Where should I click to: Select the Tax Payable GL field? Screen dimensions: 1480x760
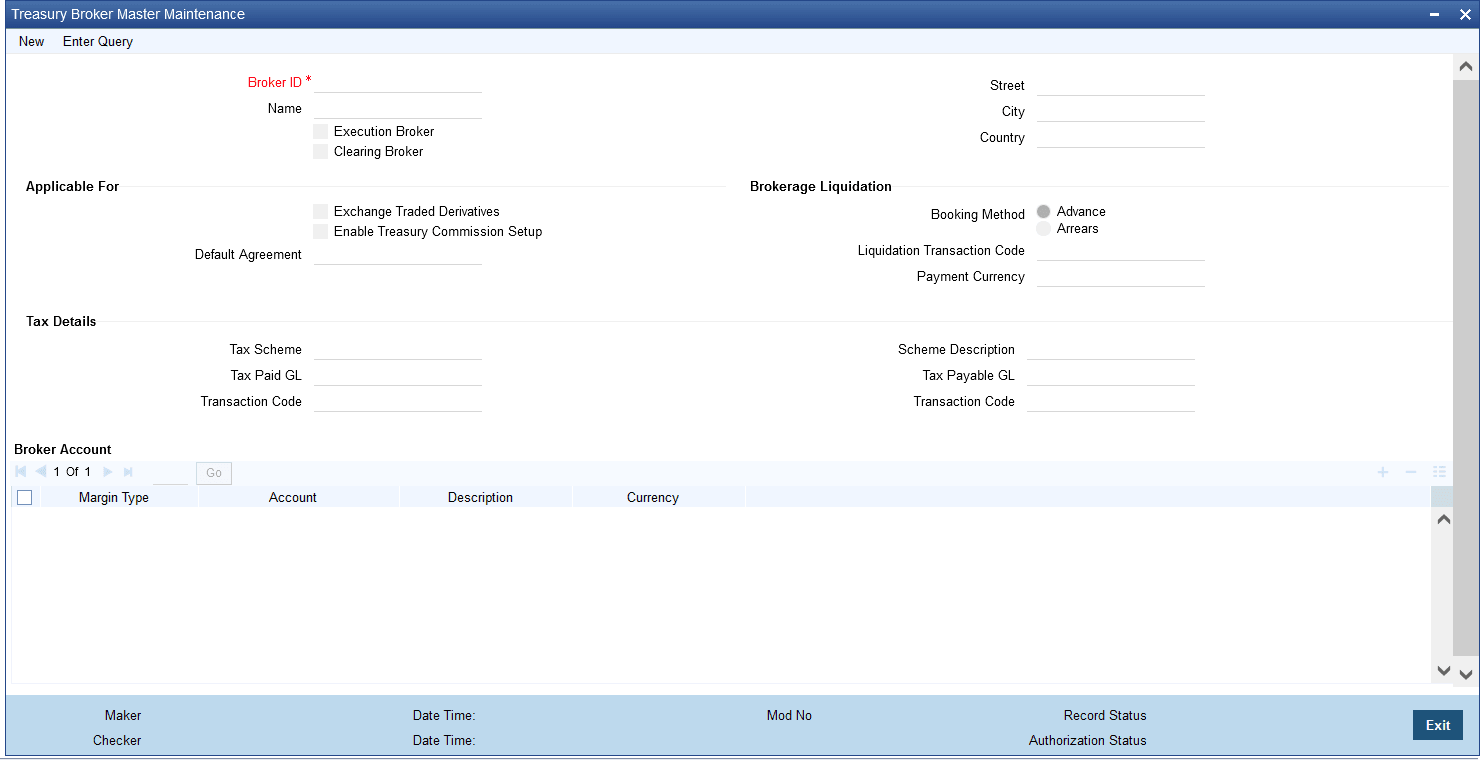[x=1111, y=375]
